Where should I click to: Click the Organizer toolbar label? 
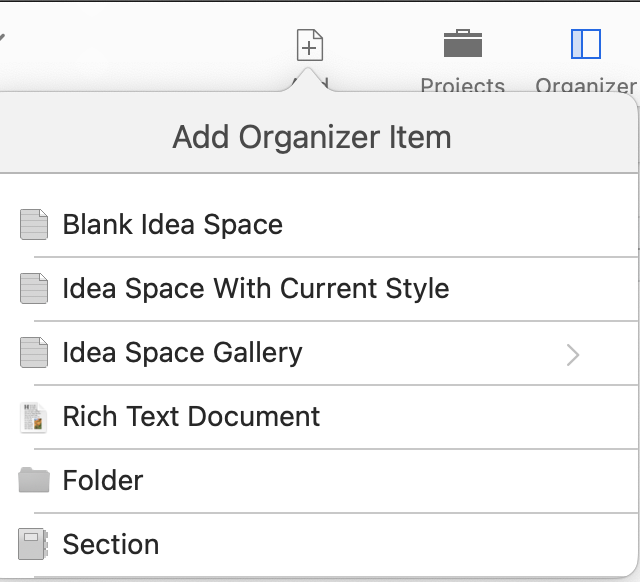pos(586,86)
